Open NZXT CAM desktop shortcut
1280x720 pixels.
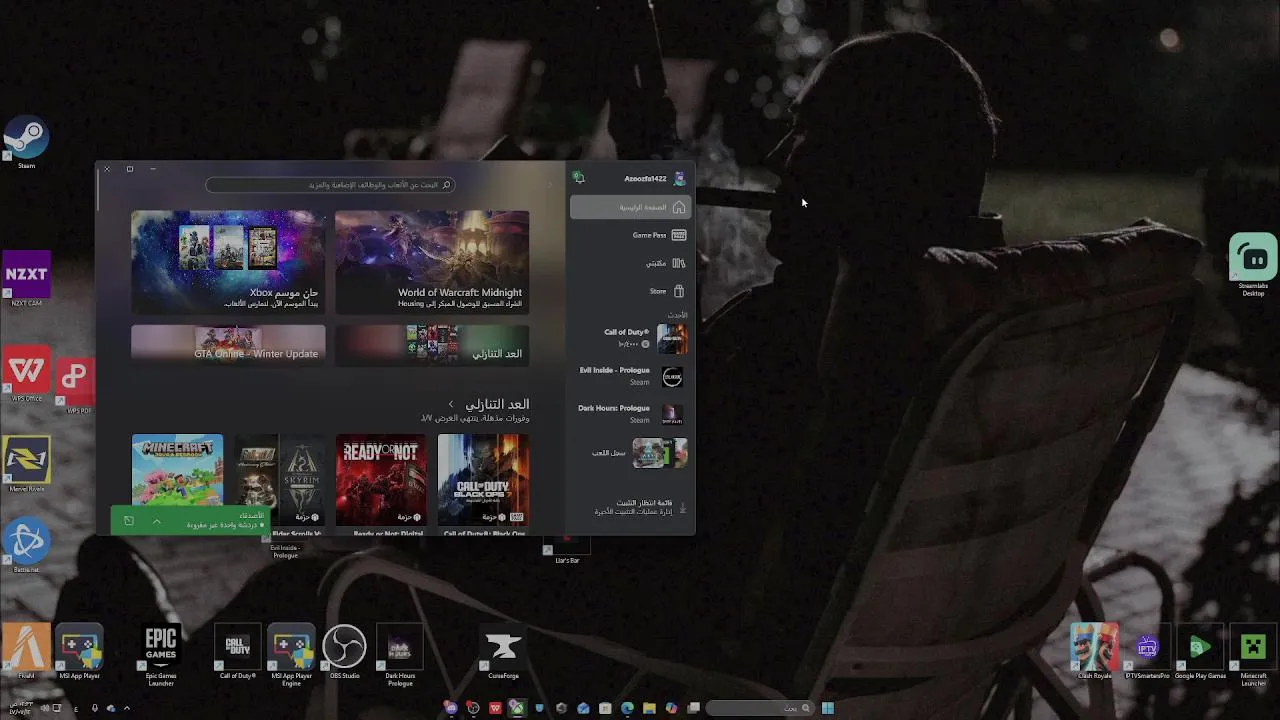(x=27, y=279)
